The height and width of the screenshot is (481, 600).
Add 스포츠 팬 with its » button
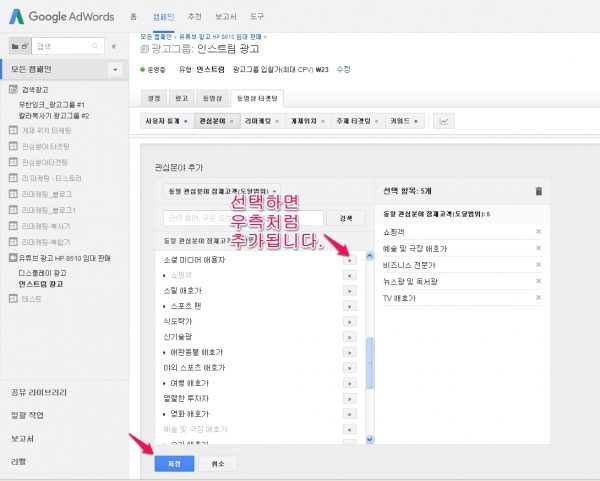point(349,306)
